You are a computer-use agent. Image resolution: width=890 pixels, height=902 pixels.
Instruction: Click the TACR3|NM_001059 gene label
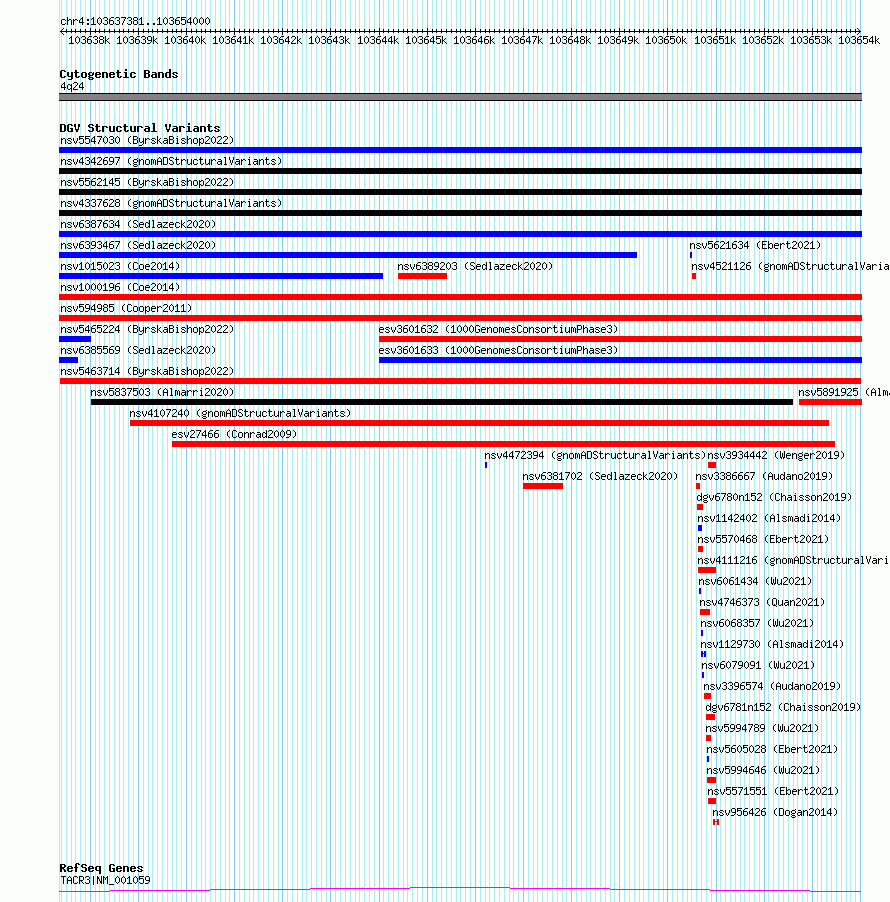[x=105, y=880]
